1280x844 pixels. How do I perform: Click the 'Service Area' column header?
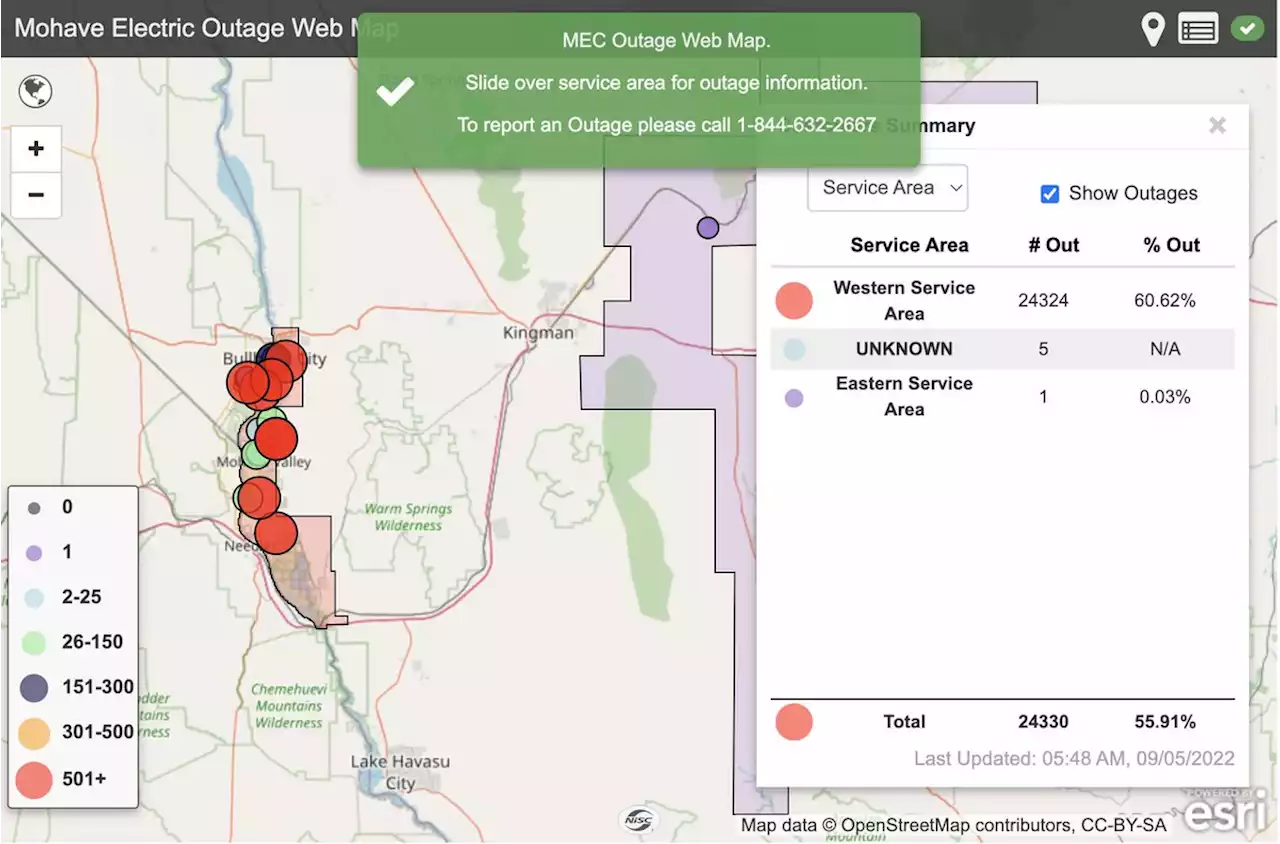click(909, 245)
